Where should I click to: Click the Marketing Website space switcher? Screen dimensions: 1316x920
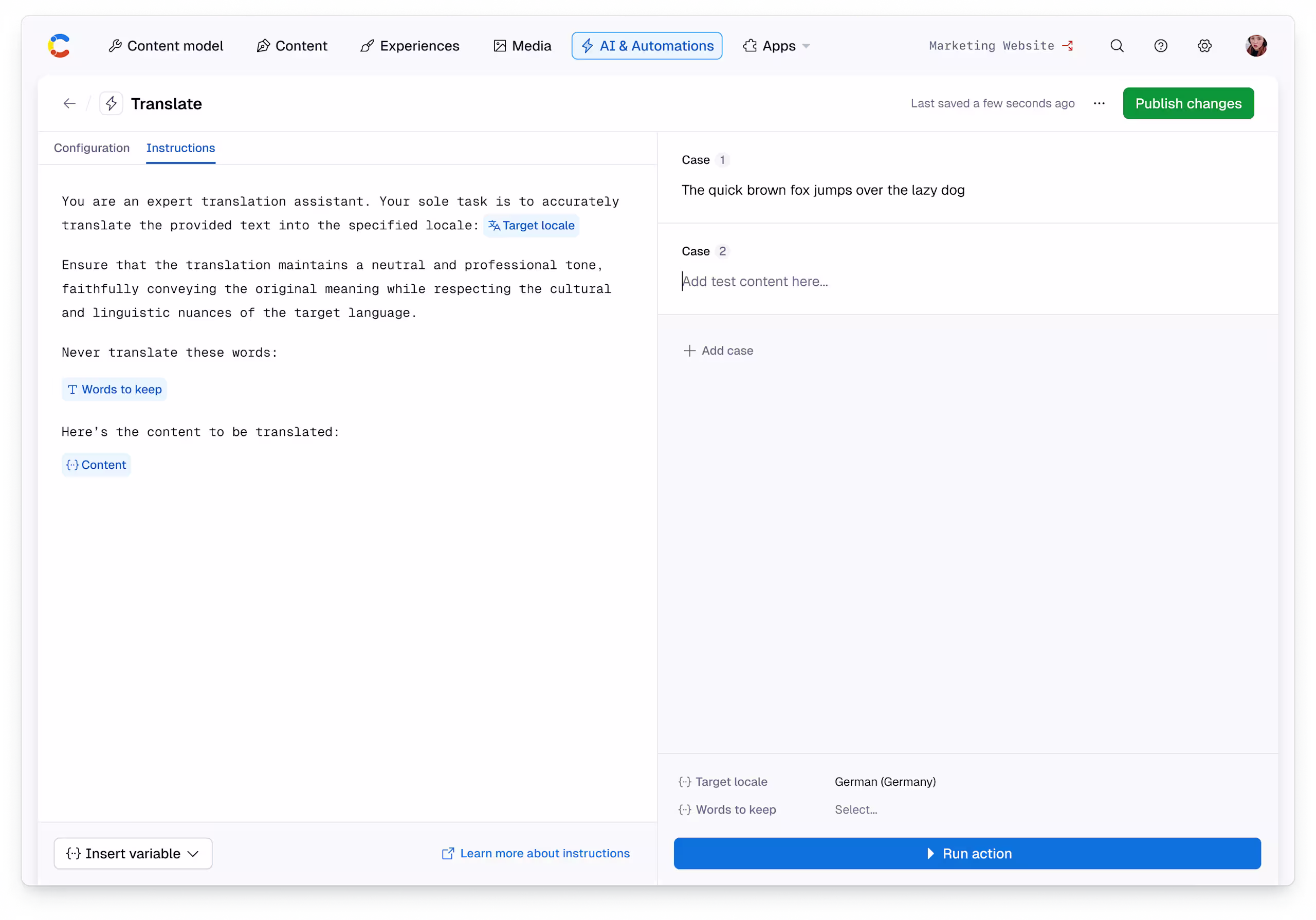[x=1001, y=46]
